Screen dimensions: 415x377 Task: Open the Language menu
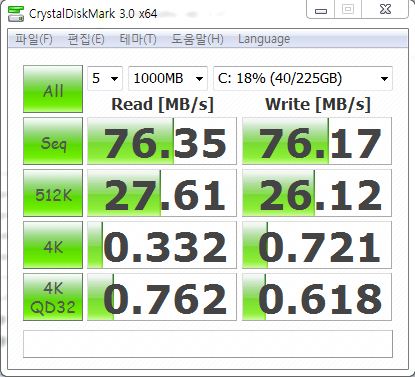pos(264,39)
